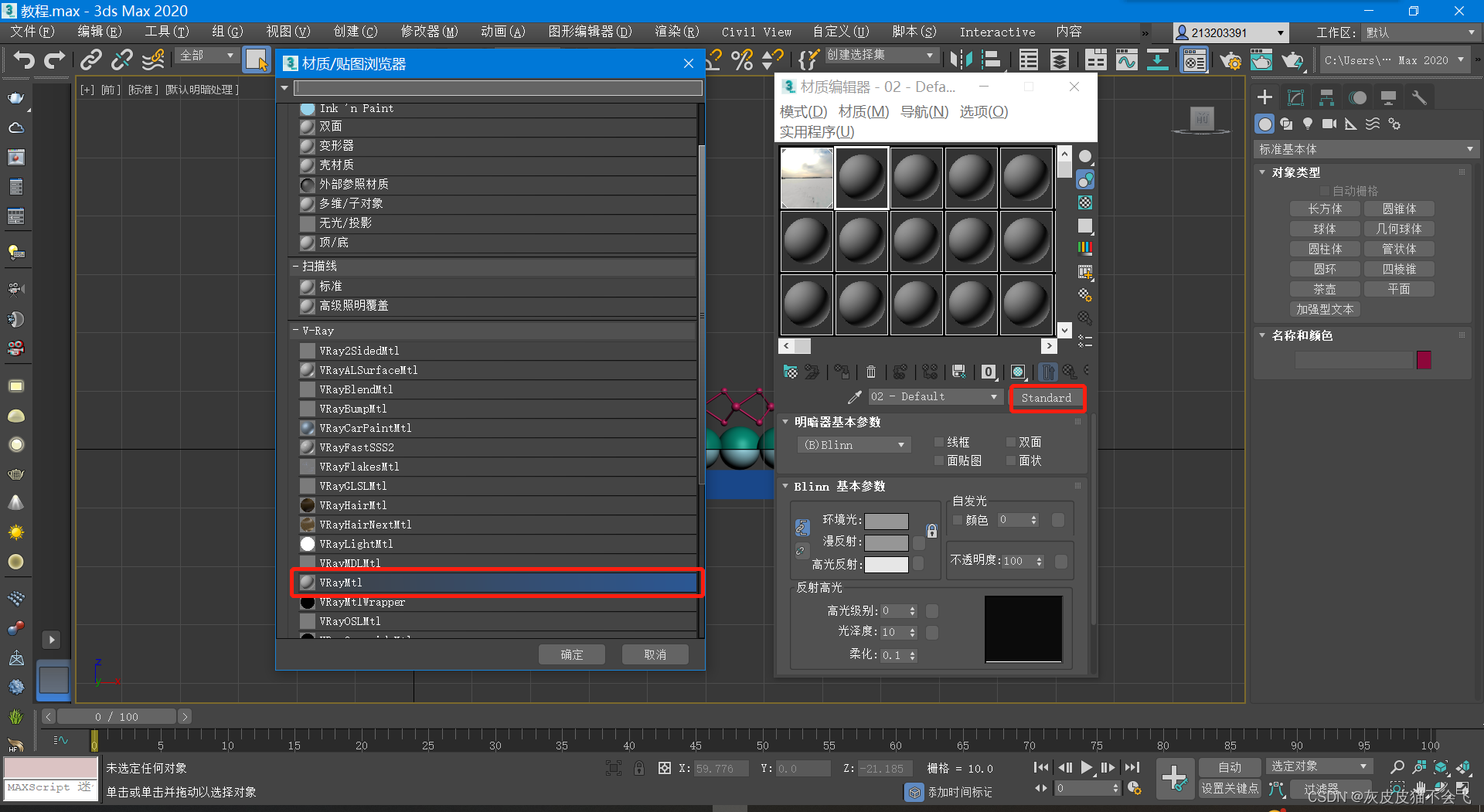Open Rendered Frame Window icon

click(1261, 59)
